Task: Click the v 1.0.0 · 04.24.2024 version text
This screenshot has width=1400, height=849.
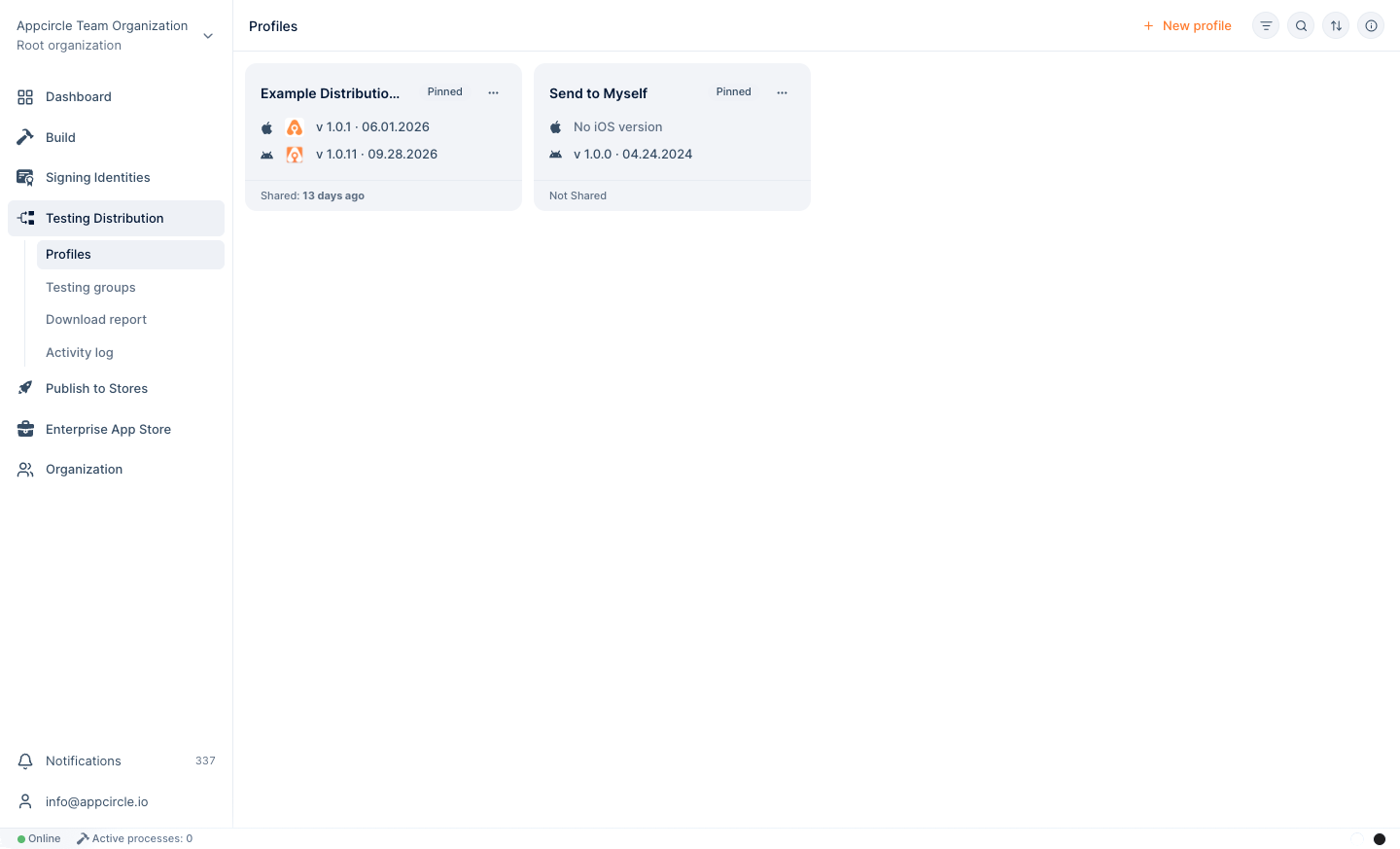Action: (x=633, y=155)
